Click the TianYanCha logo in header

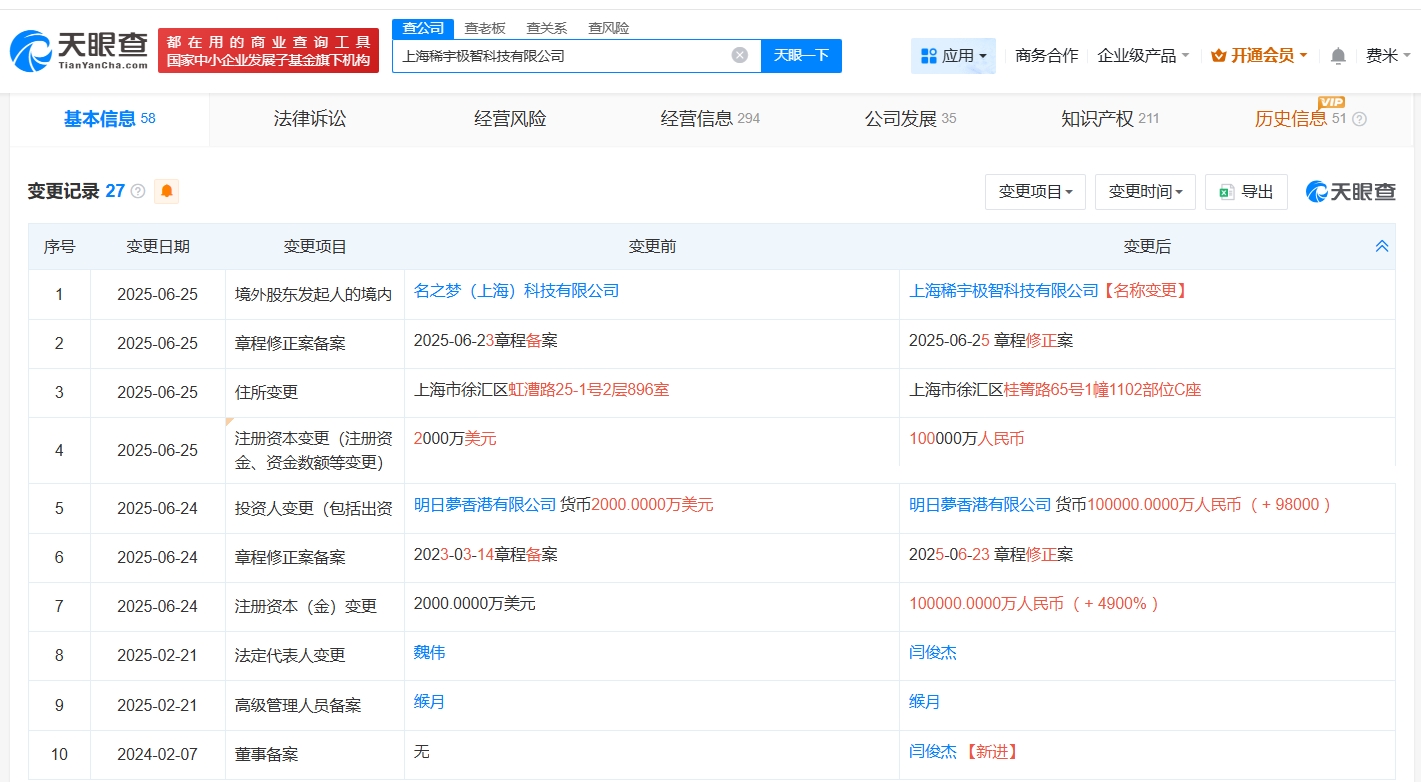click(79, 50)
